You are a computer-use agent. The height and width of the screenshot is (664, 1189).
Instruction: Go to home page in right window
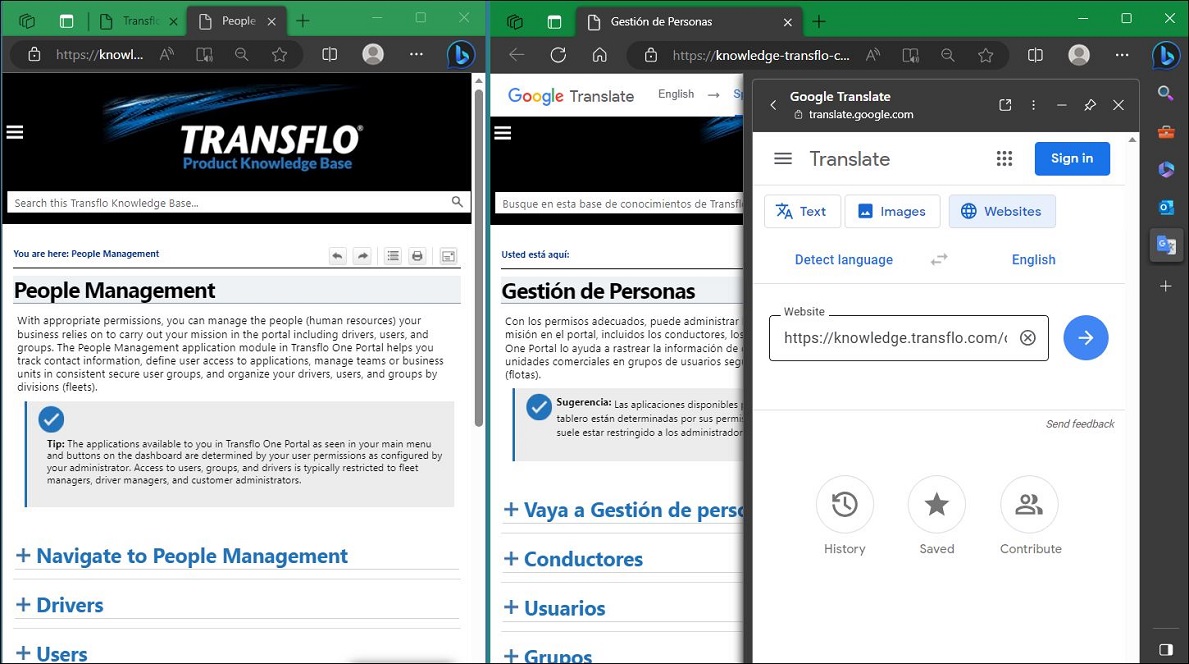[x=600, y=55]
